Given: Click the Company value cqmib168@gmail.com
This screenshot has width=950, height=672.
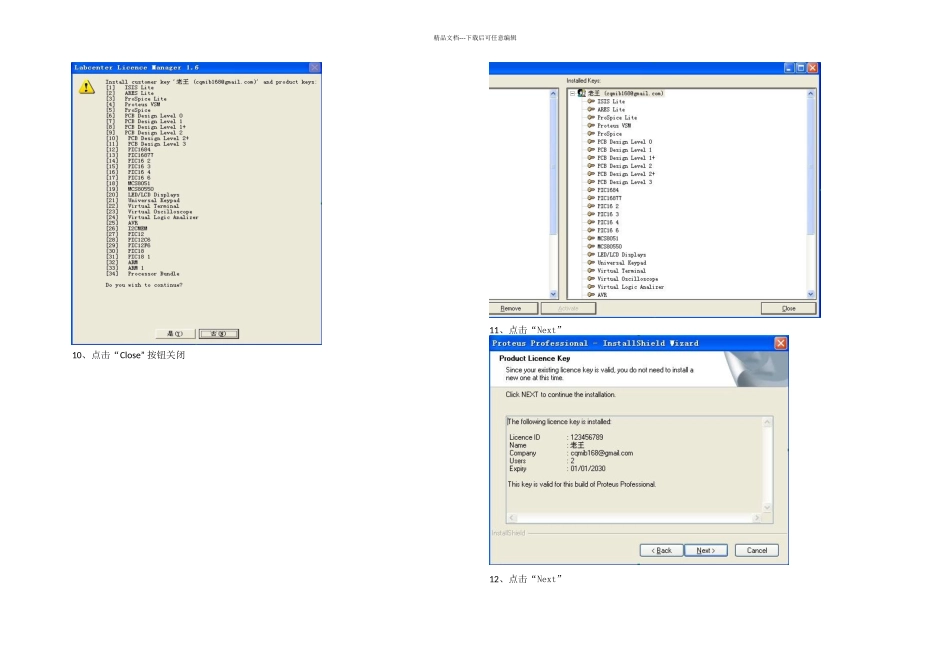Looking at the screenshot, I should click(602, 453).
